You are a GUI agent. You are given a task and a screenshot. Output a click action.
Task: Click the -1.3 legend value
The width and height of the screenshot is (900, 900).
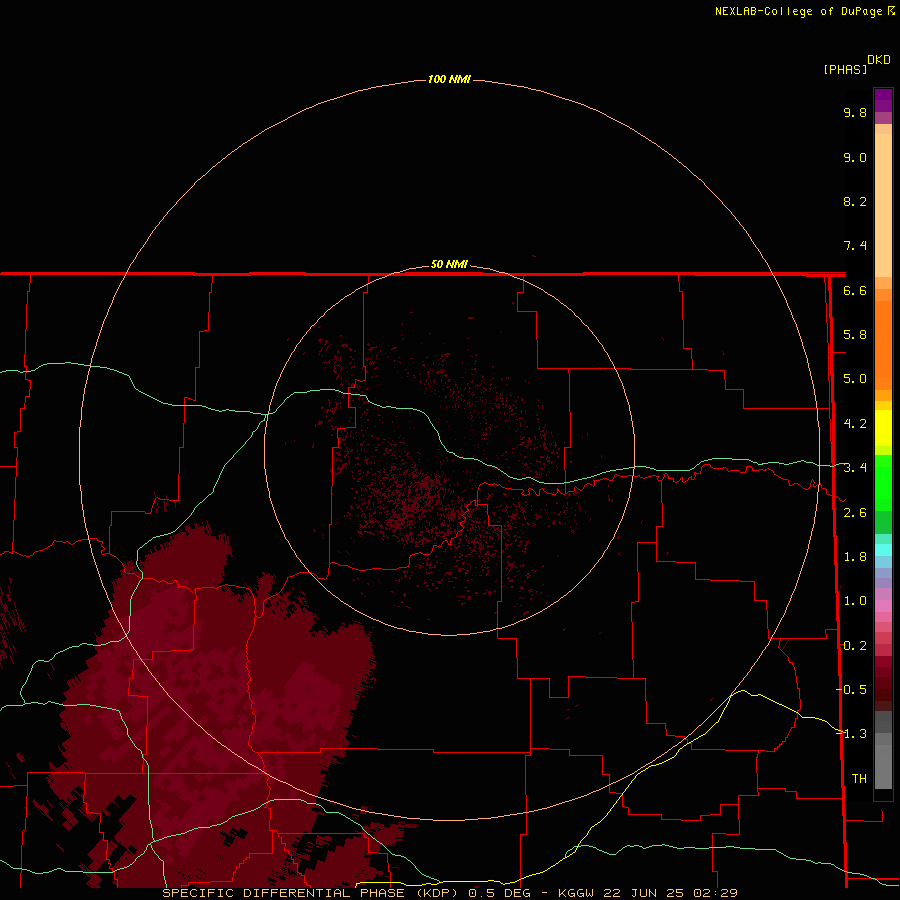pyautogui.click(x=851, y=734)
